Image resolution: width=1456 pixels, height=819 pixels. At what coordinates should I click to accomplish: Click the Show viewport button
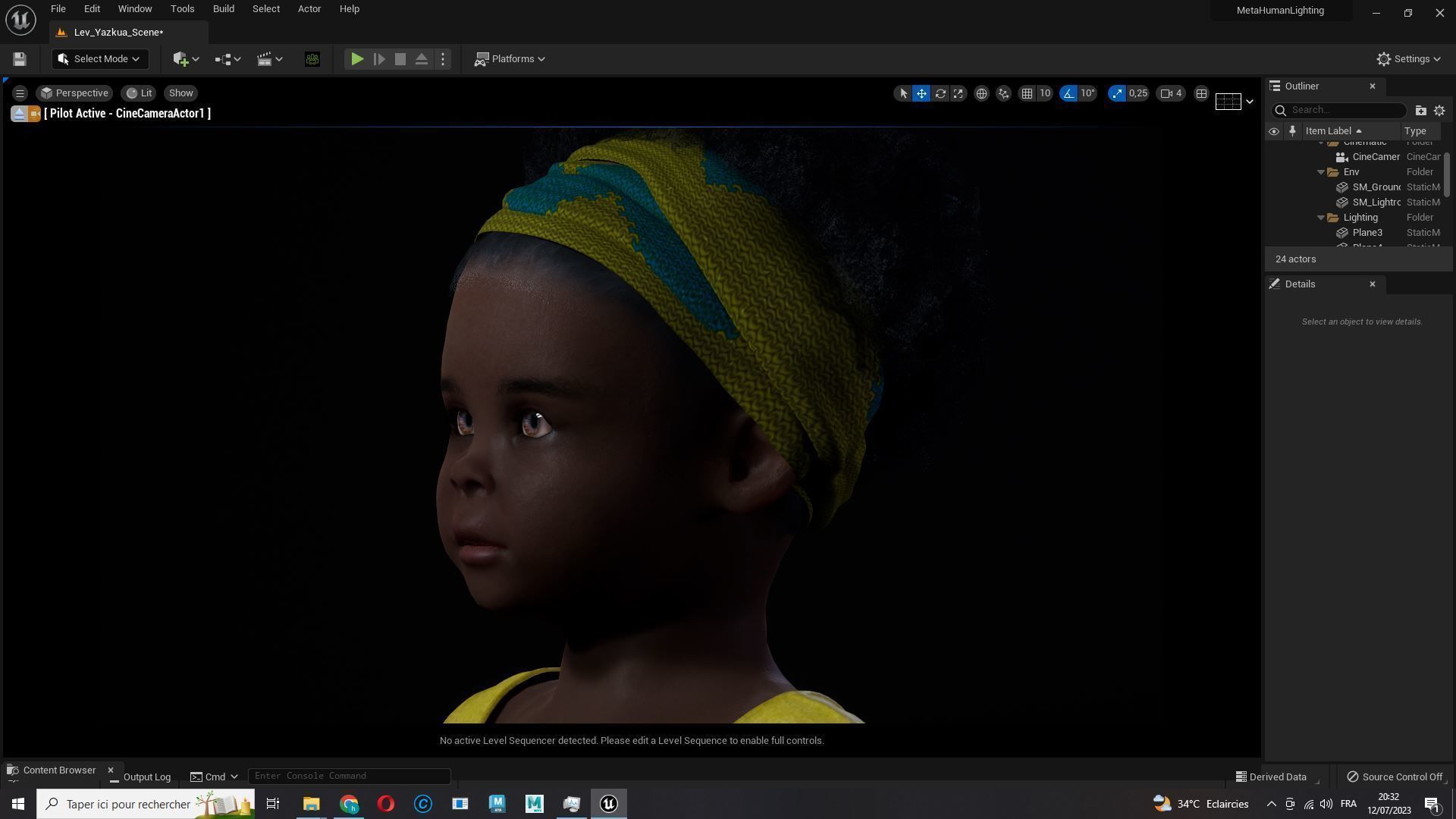click(180, 93)
